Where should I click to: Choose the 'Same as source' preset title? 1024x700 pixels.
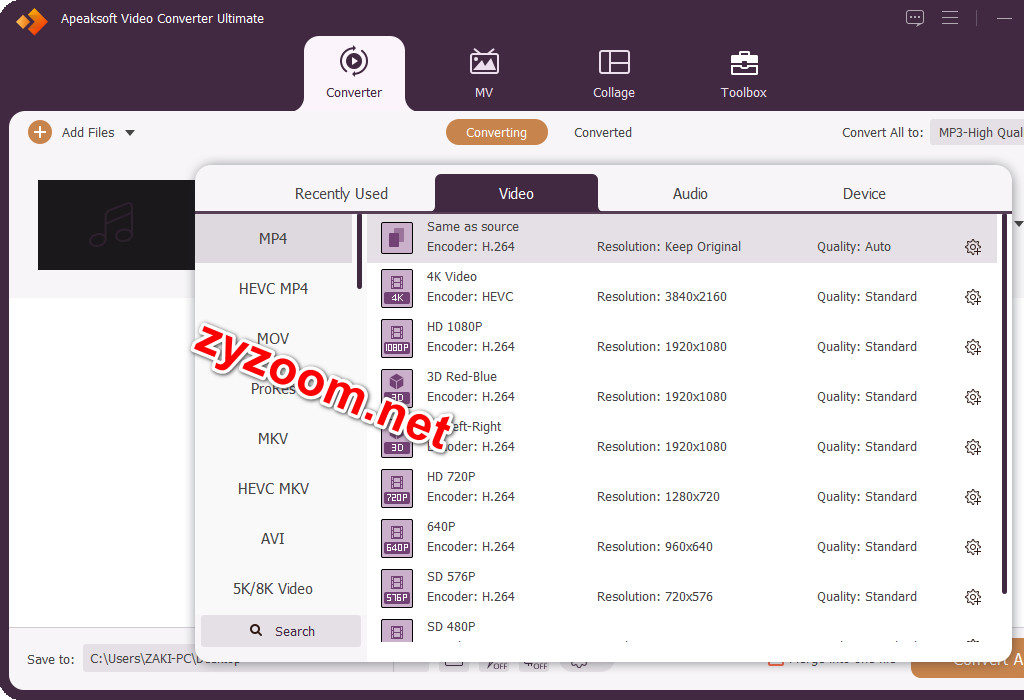tap(473, 227)
